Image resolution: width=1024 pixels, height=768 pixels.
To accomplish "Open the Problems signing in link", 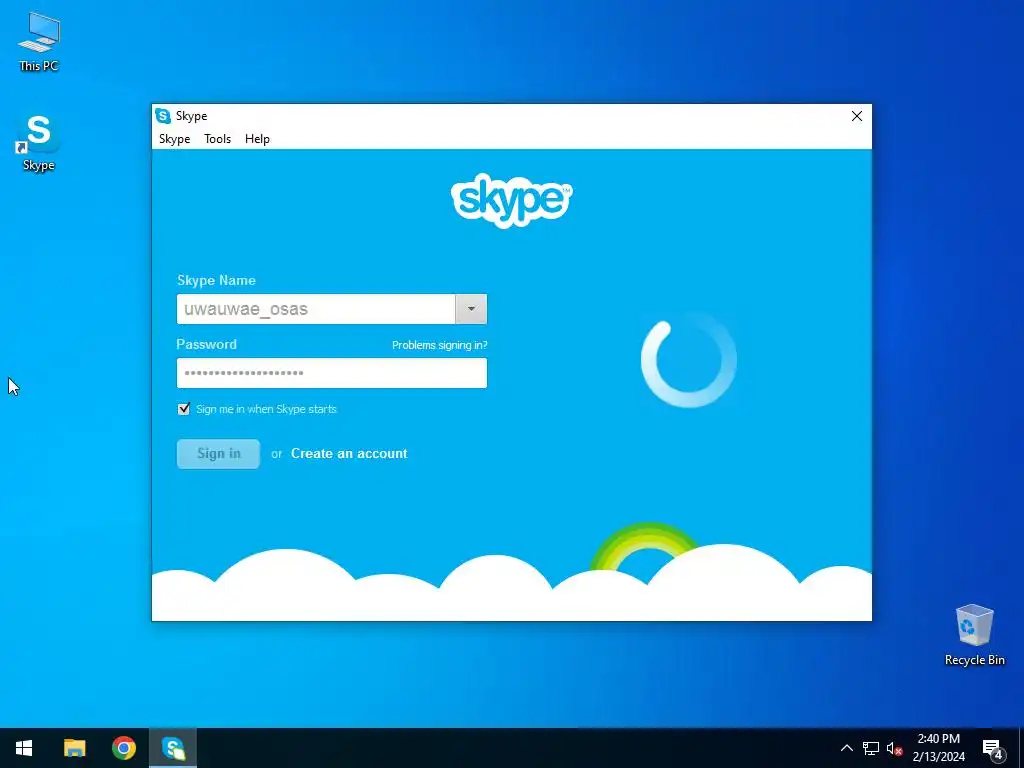I will point(440,345).
